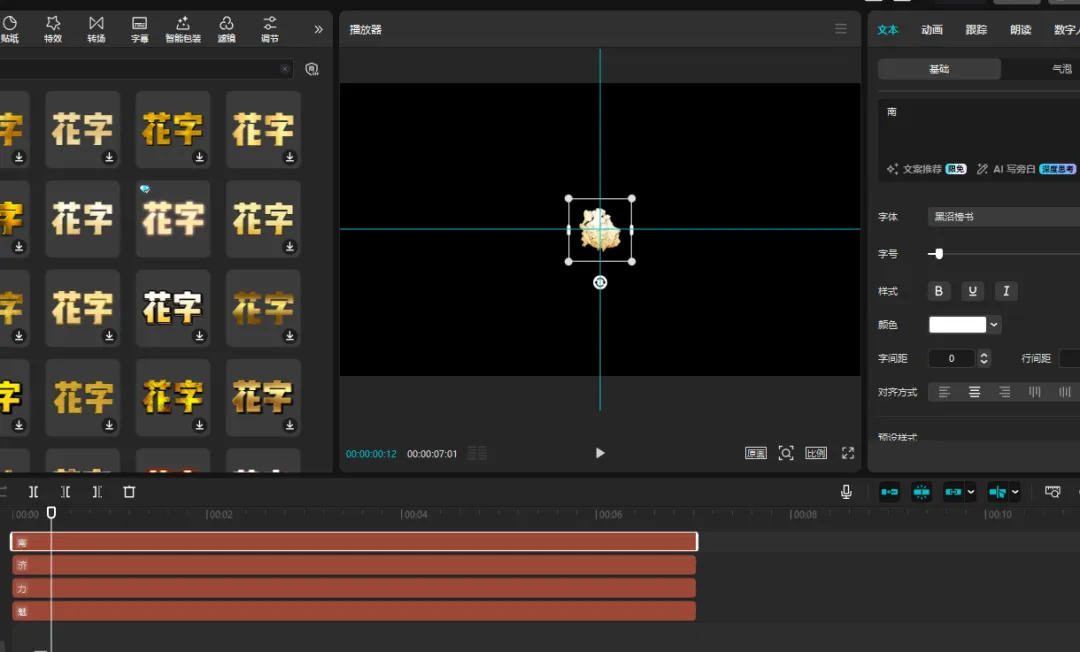Click the text content field containing 南

point(979,131)
